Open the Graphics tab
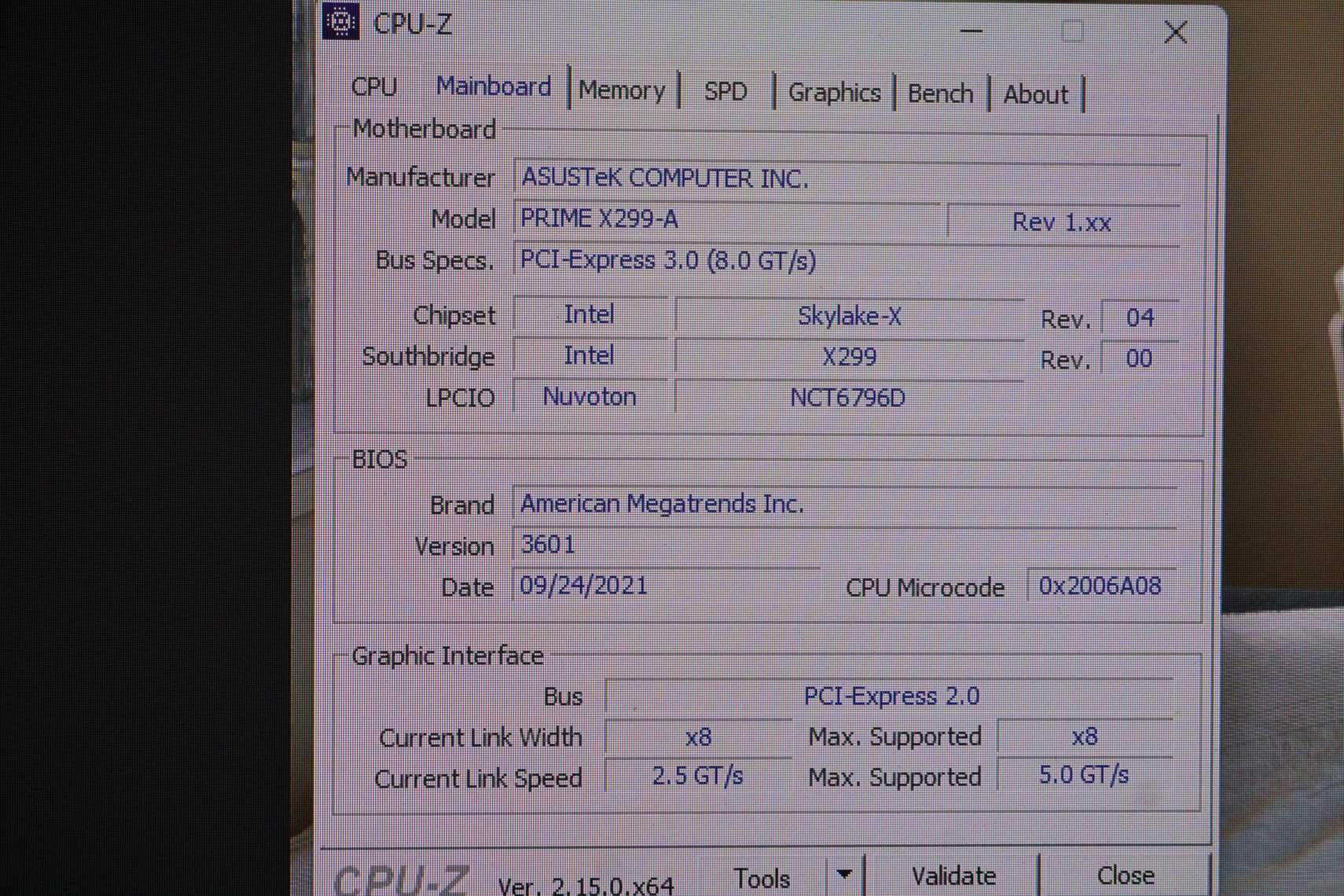1344x896 pixels. click(x=834, y=93)
